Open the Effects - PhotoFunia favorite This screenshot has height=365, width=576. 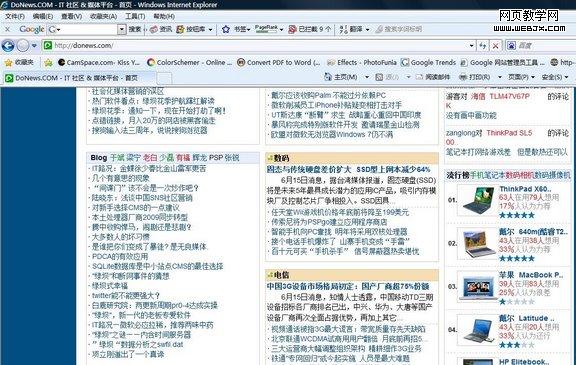pyautogui.click(x=362, y=62)
